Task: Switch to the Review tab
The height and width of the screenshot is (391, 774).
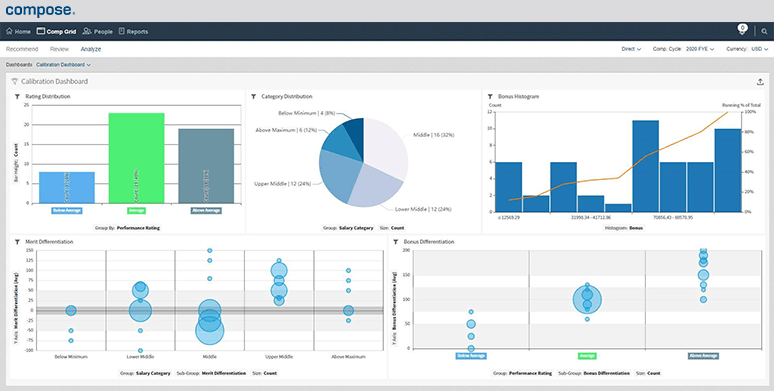Action: point(59,49)
